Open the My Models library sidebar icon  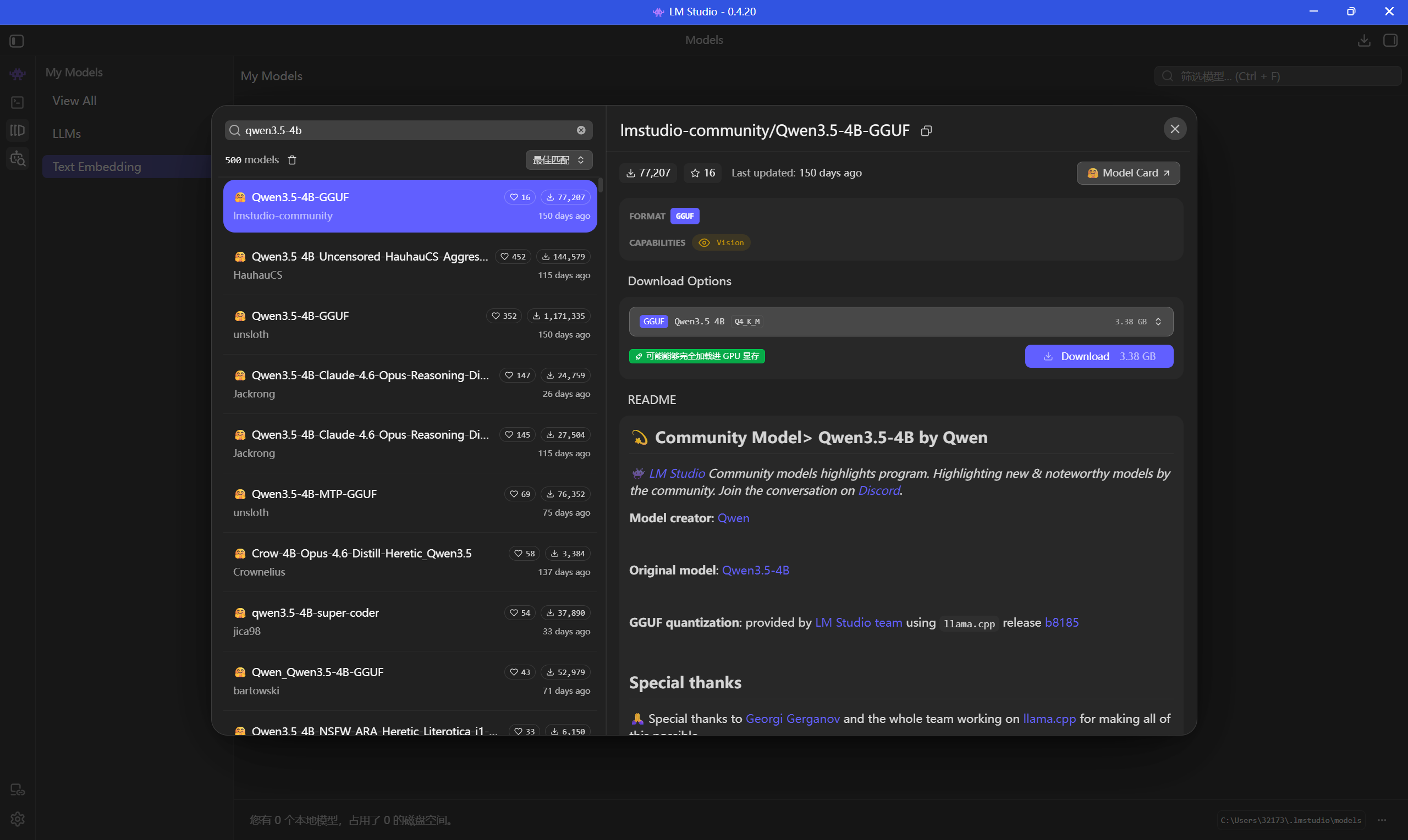coord(18,130)
